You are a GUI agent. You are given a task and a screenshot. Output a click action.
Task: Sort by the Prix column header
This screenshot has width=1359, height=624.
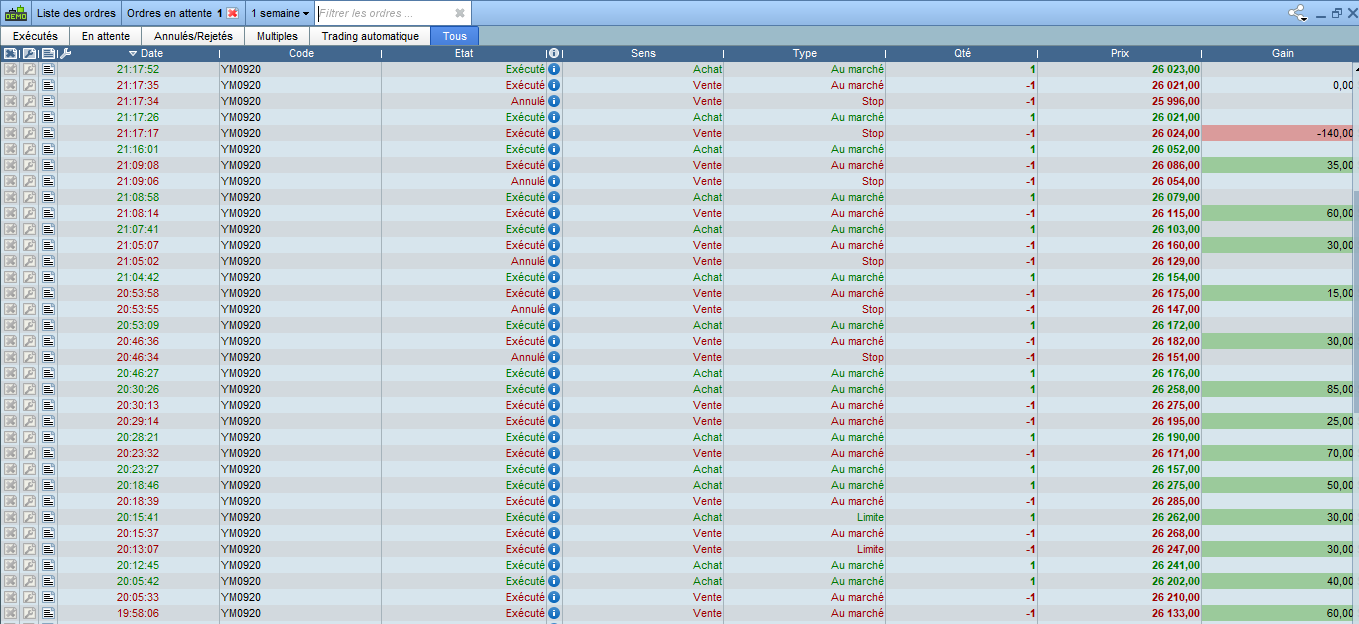[1120, 53]
